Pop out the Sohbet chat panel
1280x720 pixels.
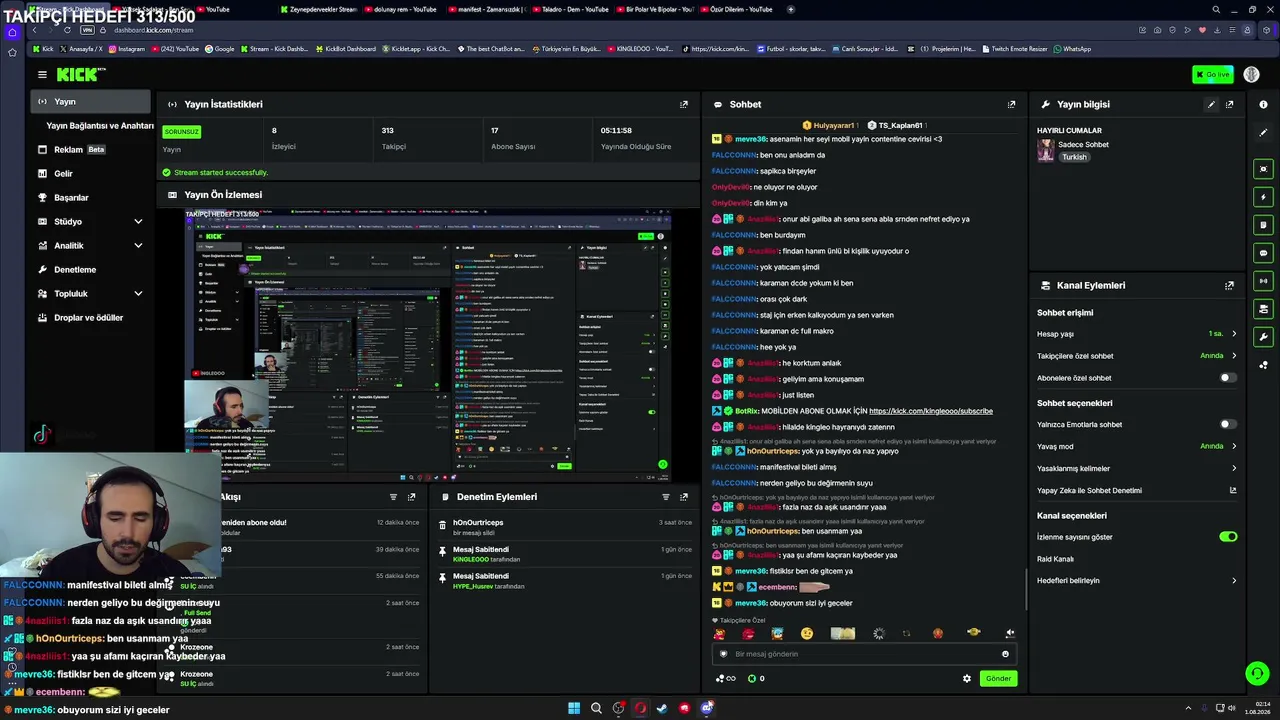point(1011,104)
